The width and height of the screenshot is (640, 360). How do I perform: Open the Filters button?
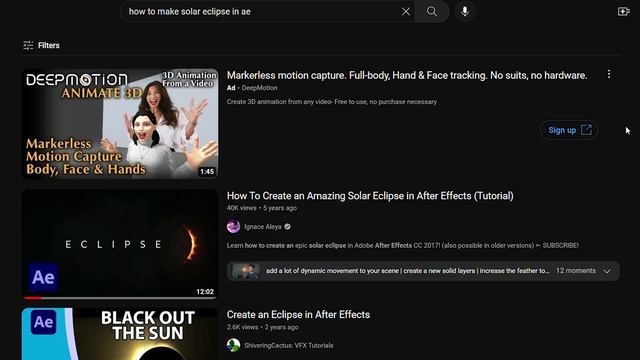click(x=42, y=45)
